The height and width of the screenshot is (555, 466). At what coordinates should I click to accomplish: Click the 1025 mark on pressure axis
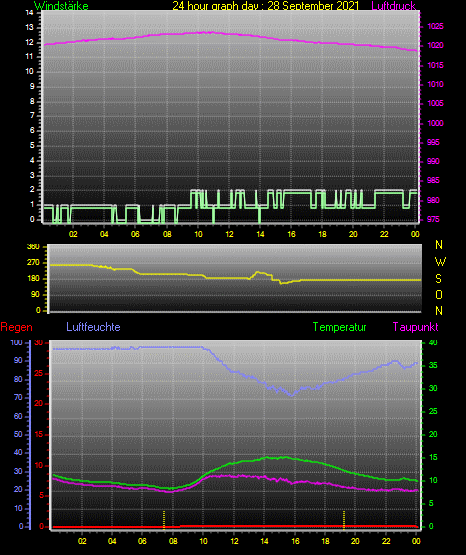435,27
